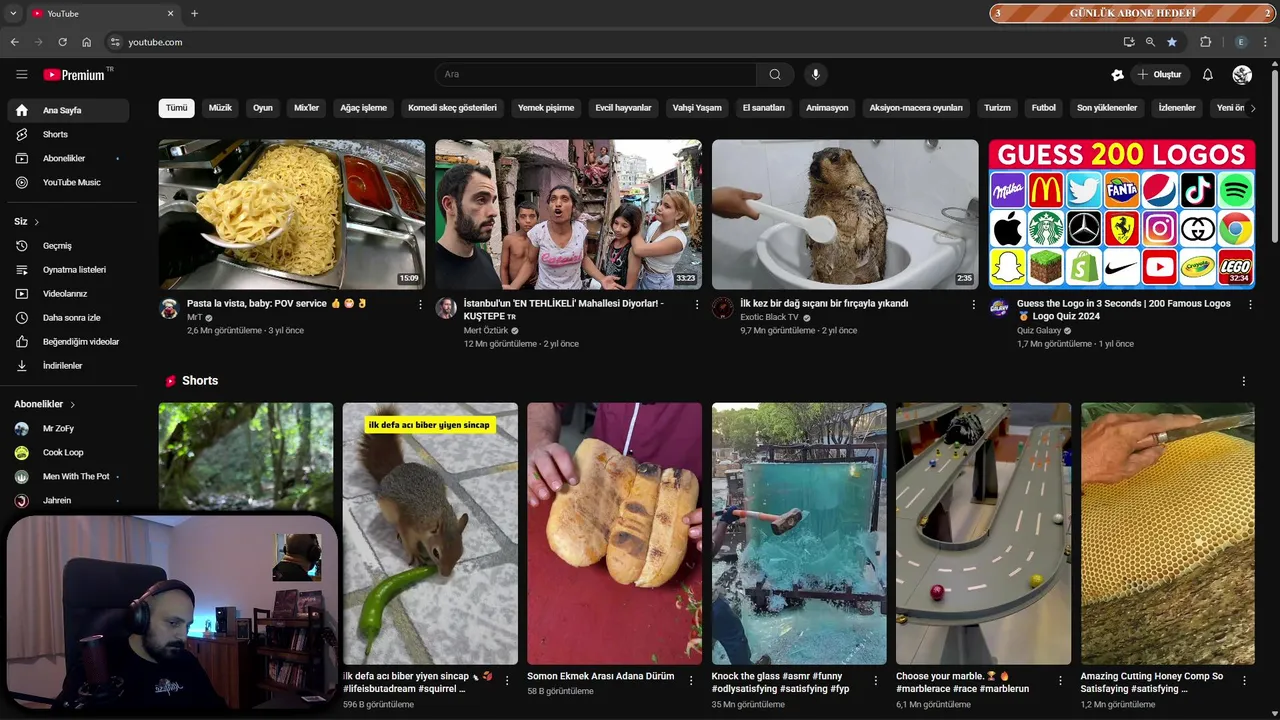Open Oynatma listeleri playlists
The image size is (1280, 720).
(x=67, y=270)
